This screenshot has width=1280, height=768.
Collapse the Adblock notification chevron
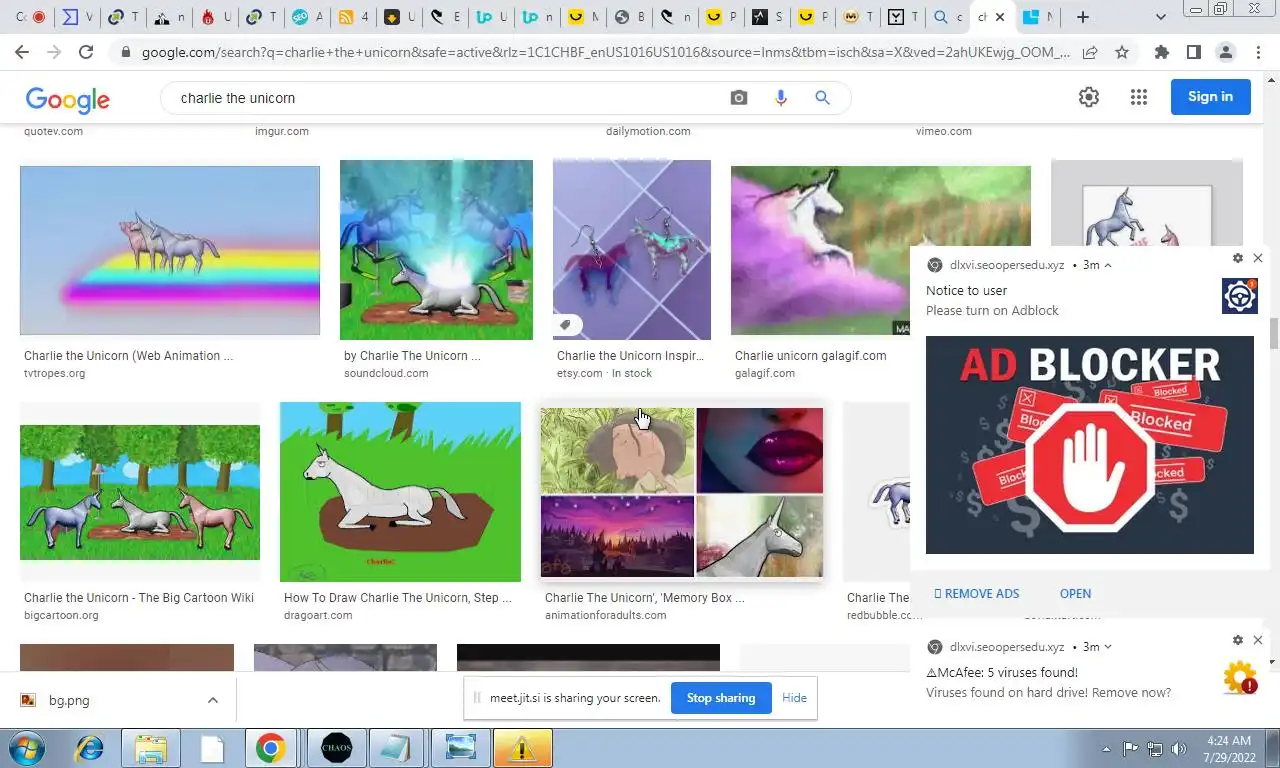[x=1108, y=265]
